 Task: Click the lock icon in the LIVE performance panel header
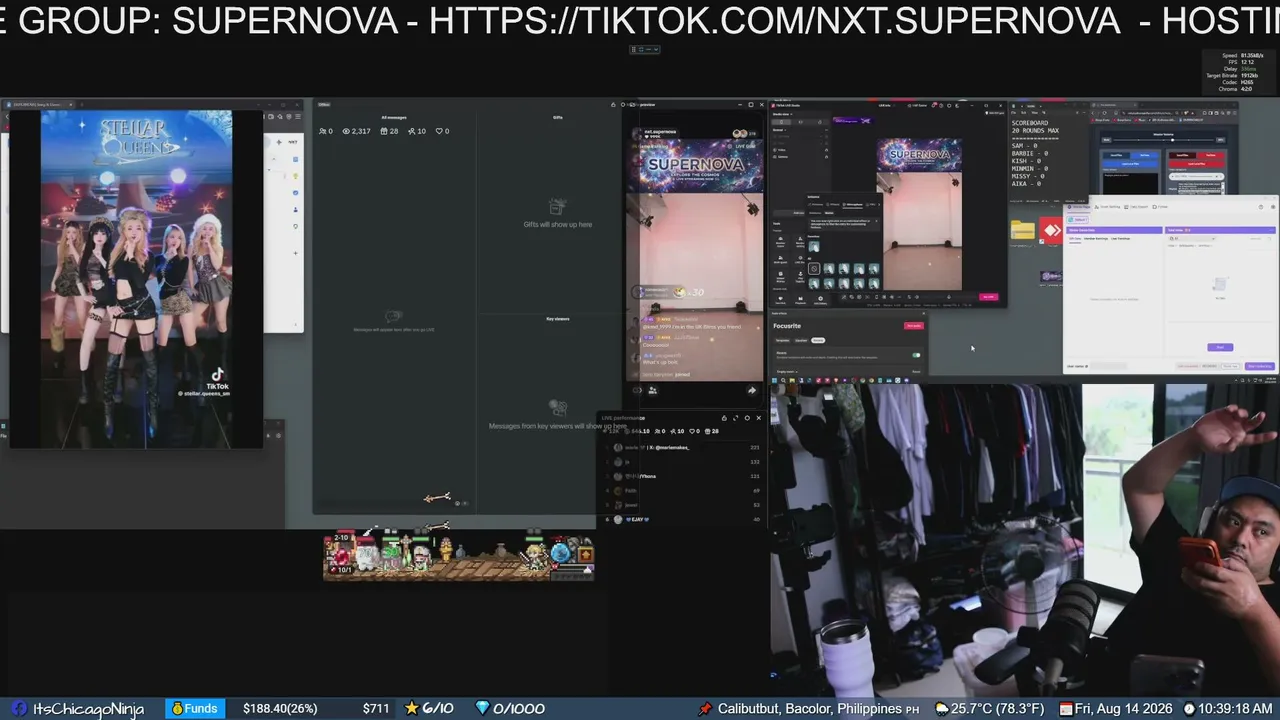[725, 418]
